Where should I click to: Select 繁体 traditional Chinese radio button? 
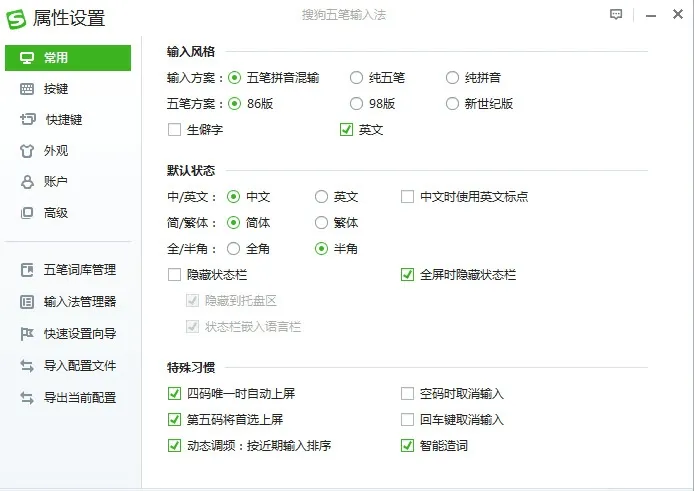[x=321, y=223]
